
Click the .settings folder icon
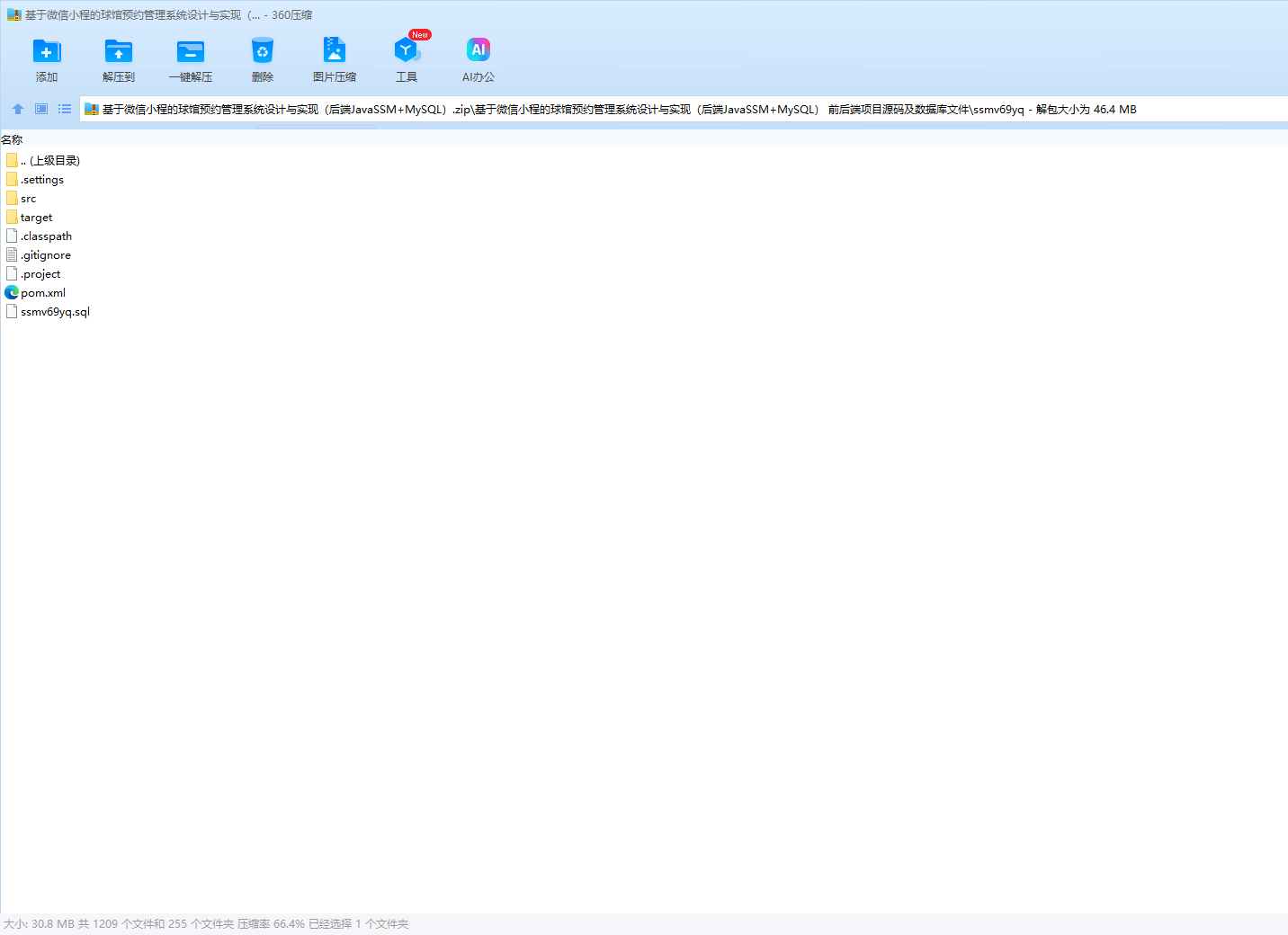coord(12,179)
